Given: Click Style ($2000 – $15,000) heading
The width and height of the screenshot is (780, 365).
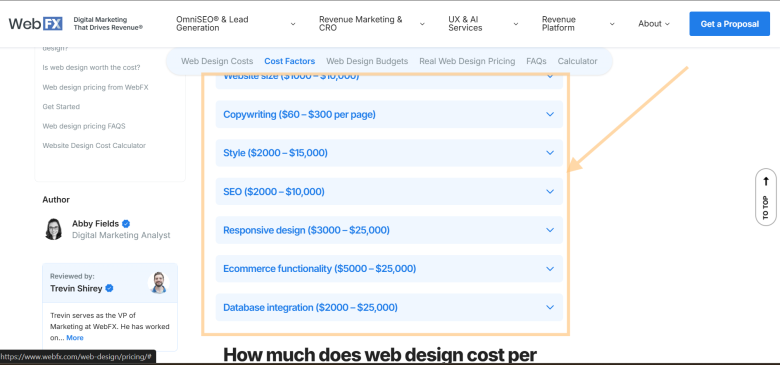Looking at the screenshot, I should [276, 153].
